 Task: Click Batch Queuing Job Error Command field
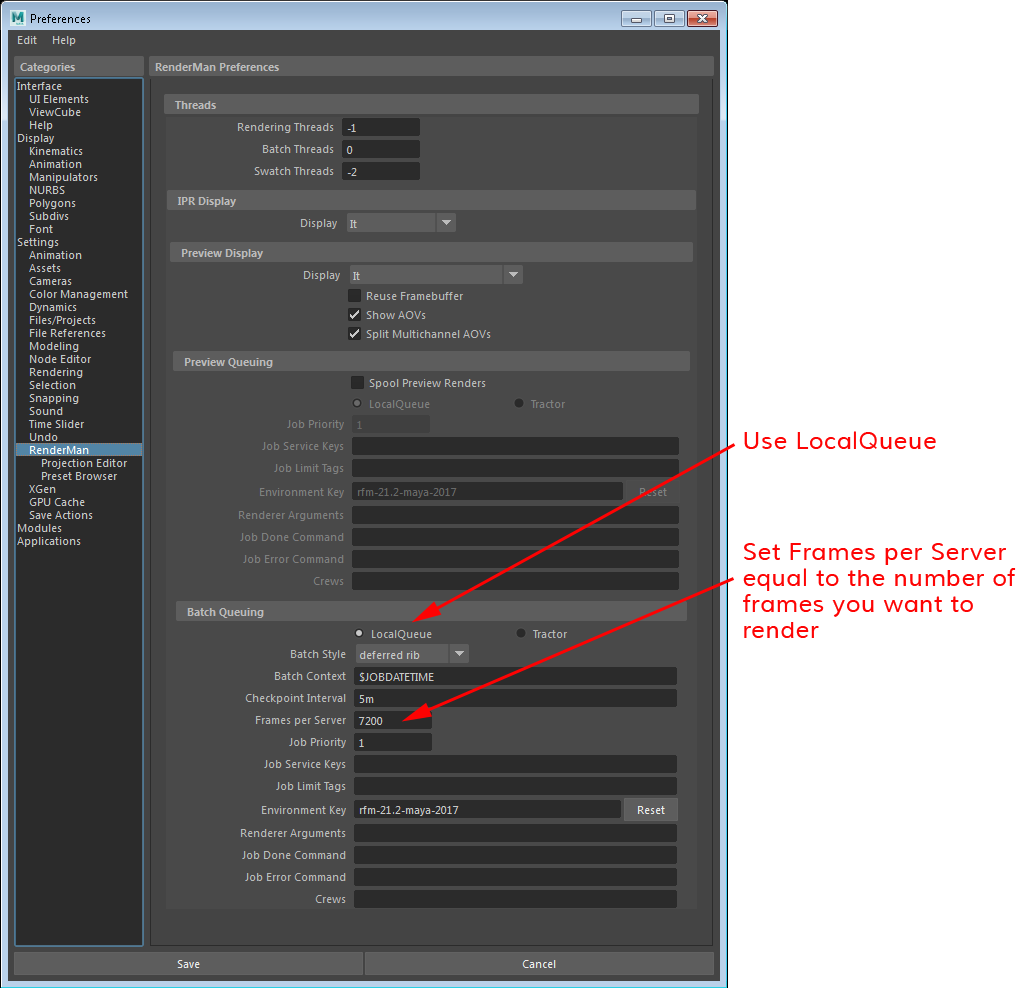point(515,877)
